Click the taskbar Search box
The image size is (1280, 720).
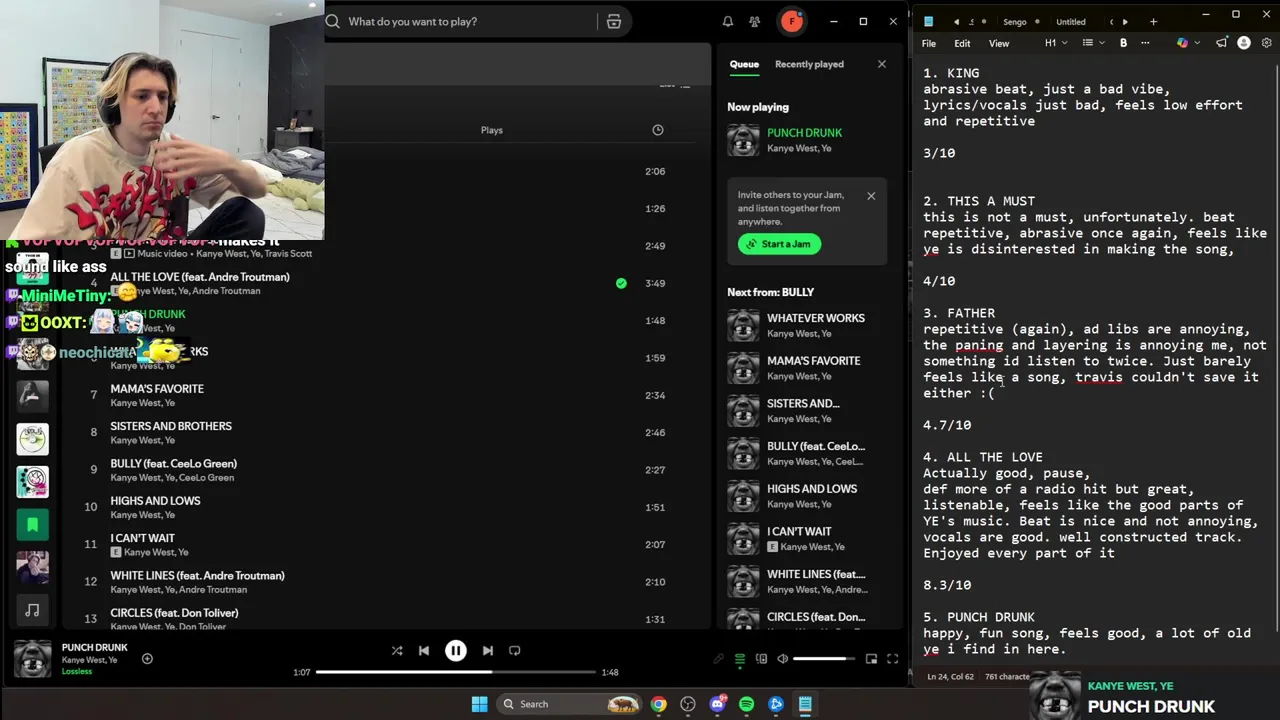[x=570, y=704]
